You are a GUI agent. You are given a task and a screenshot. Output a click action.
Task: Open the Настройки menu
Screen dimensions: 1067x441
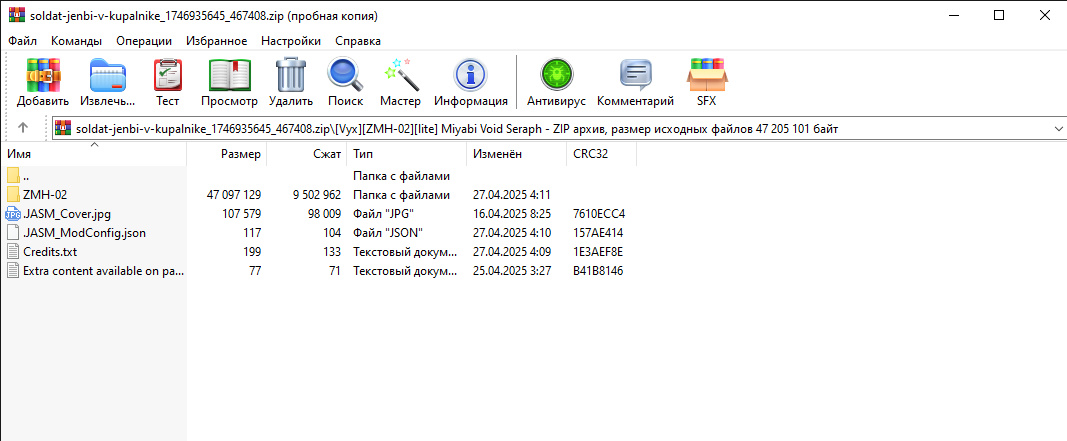(291, 41)
